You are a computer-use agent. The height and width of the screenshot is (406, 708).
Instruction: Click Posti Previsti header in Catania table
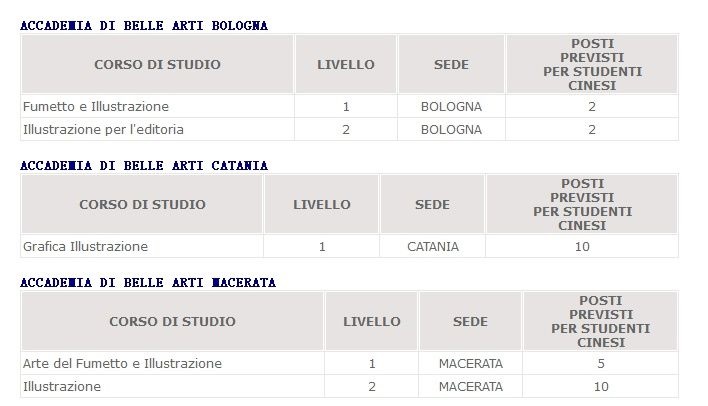click(x=582, y=205)
